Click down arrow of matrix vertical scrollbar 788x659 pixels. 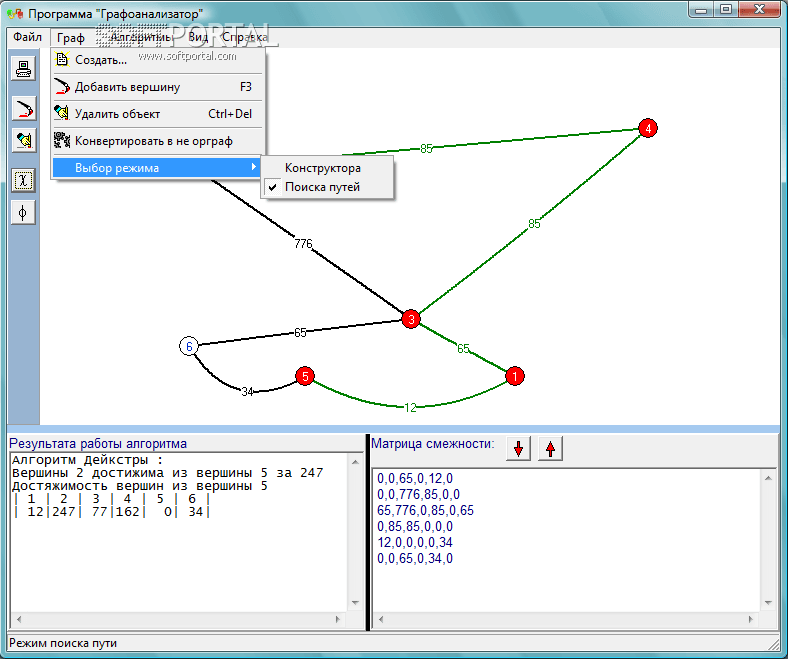pyautogui.click(x=768, y=602)
